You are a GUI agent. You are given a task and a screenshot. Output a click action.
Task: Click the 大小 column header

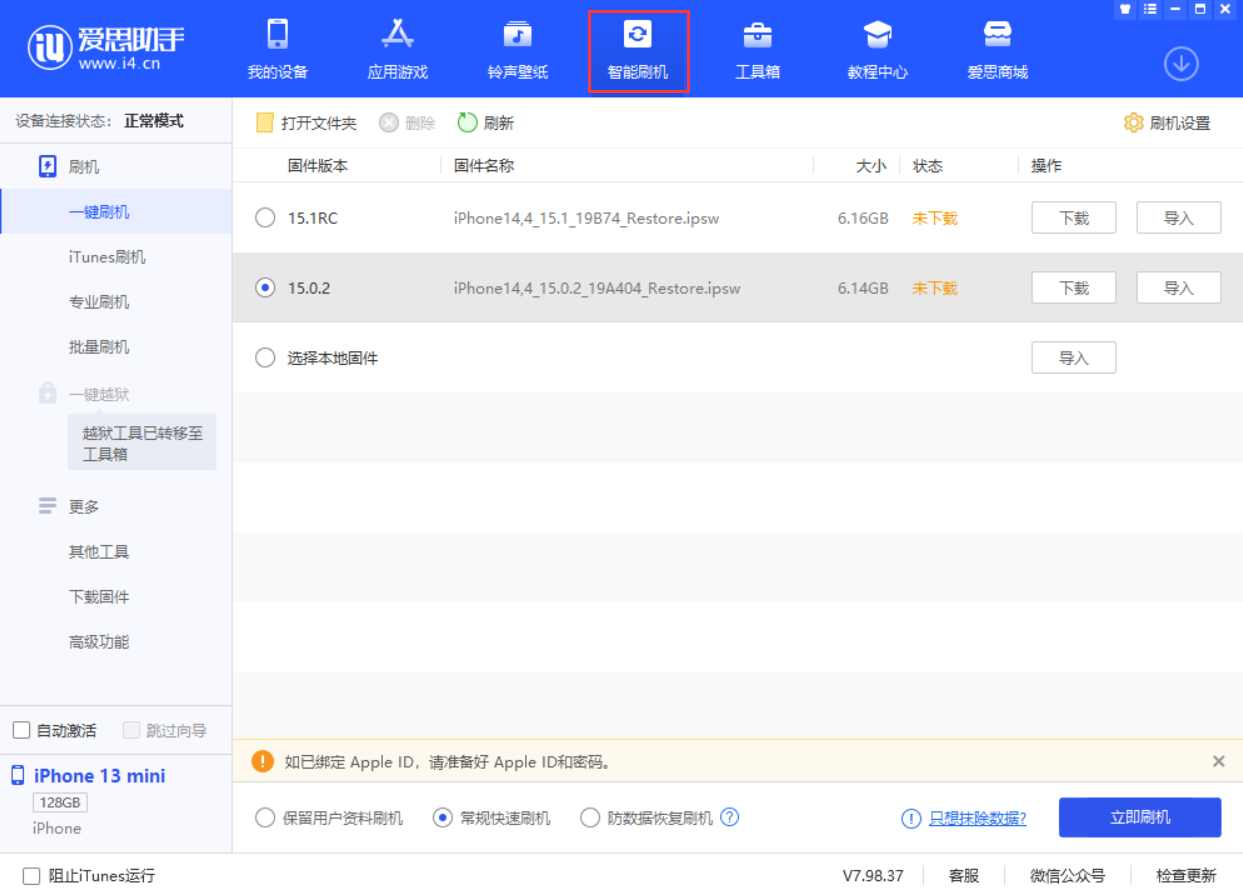pos(871,166)
